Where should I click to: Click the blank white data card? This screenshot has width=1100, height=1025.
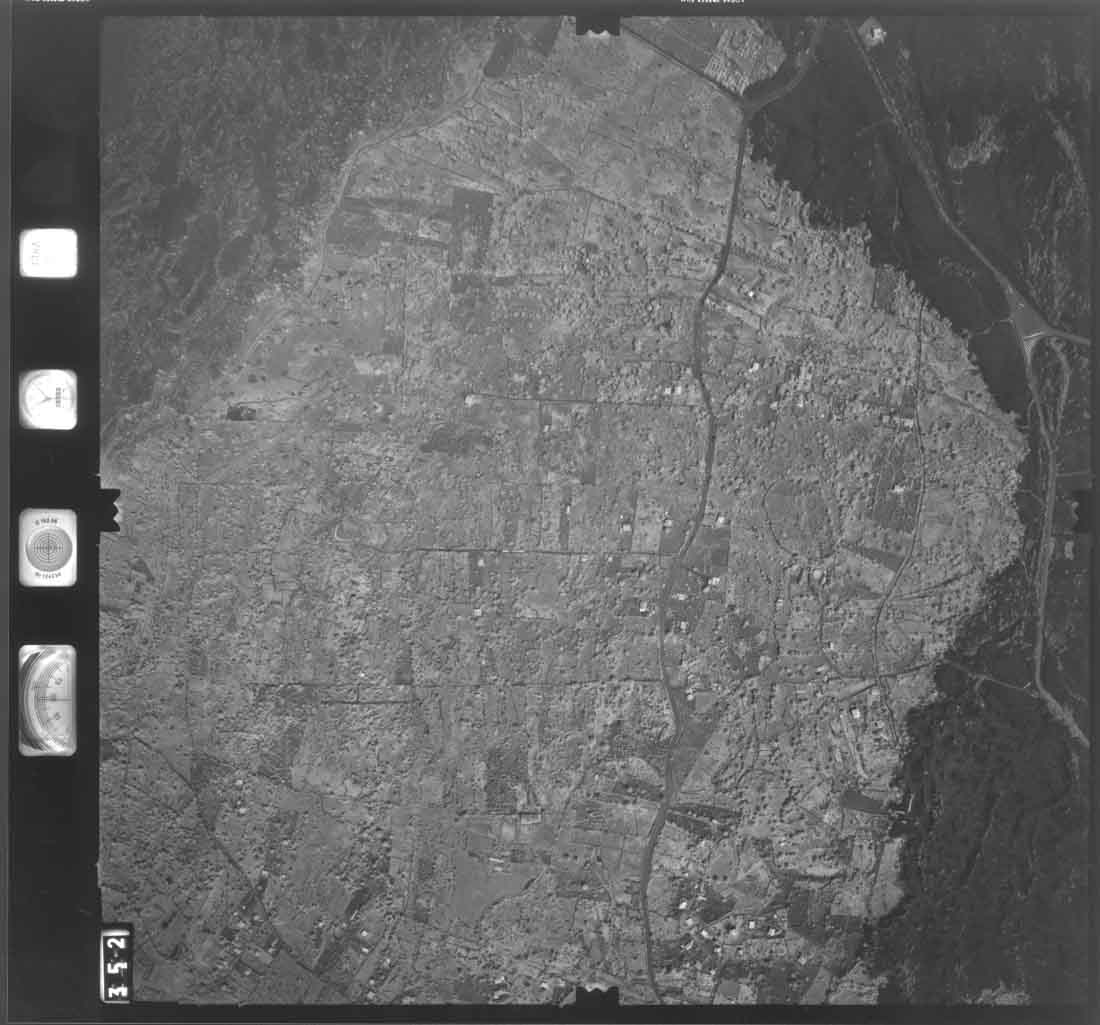click(48, 253)
